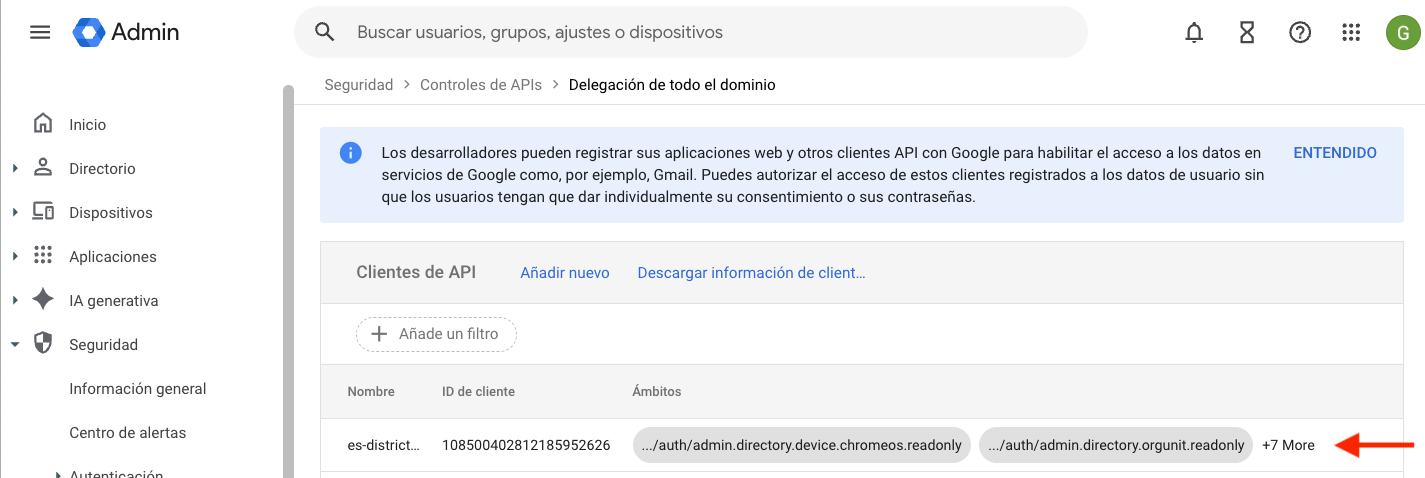Image resolution: width=1425 pixels, height=478 pixels.
Task: Open the notifications bell
Action: click(1194, 32)
